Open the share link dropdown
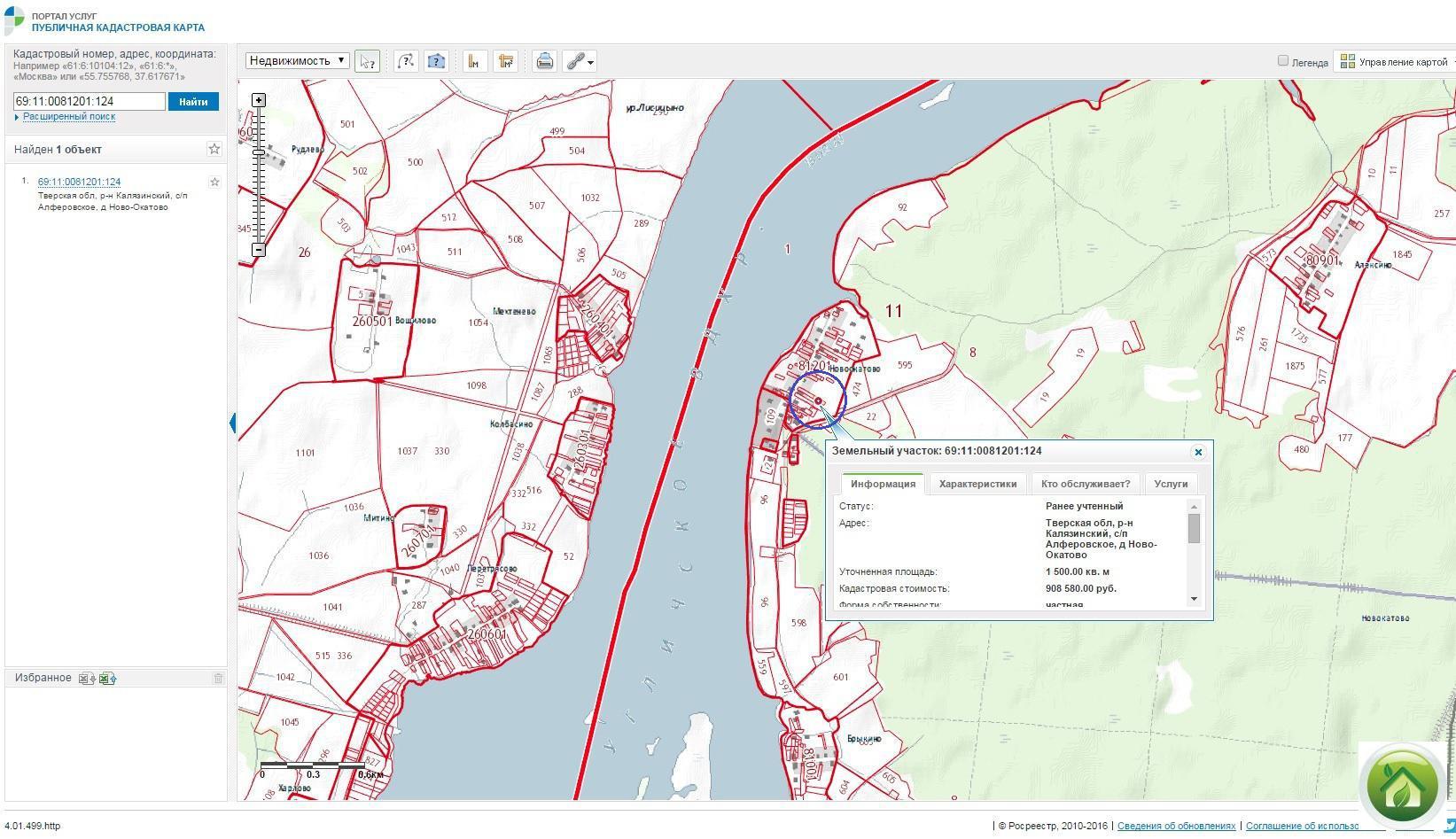Image resolution: width=1456 pixels, height=839 pixels. [580, 61]
